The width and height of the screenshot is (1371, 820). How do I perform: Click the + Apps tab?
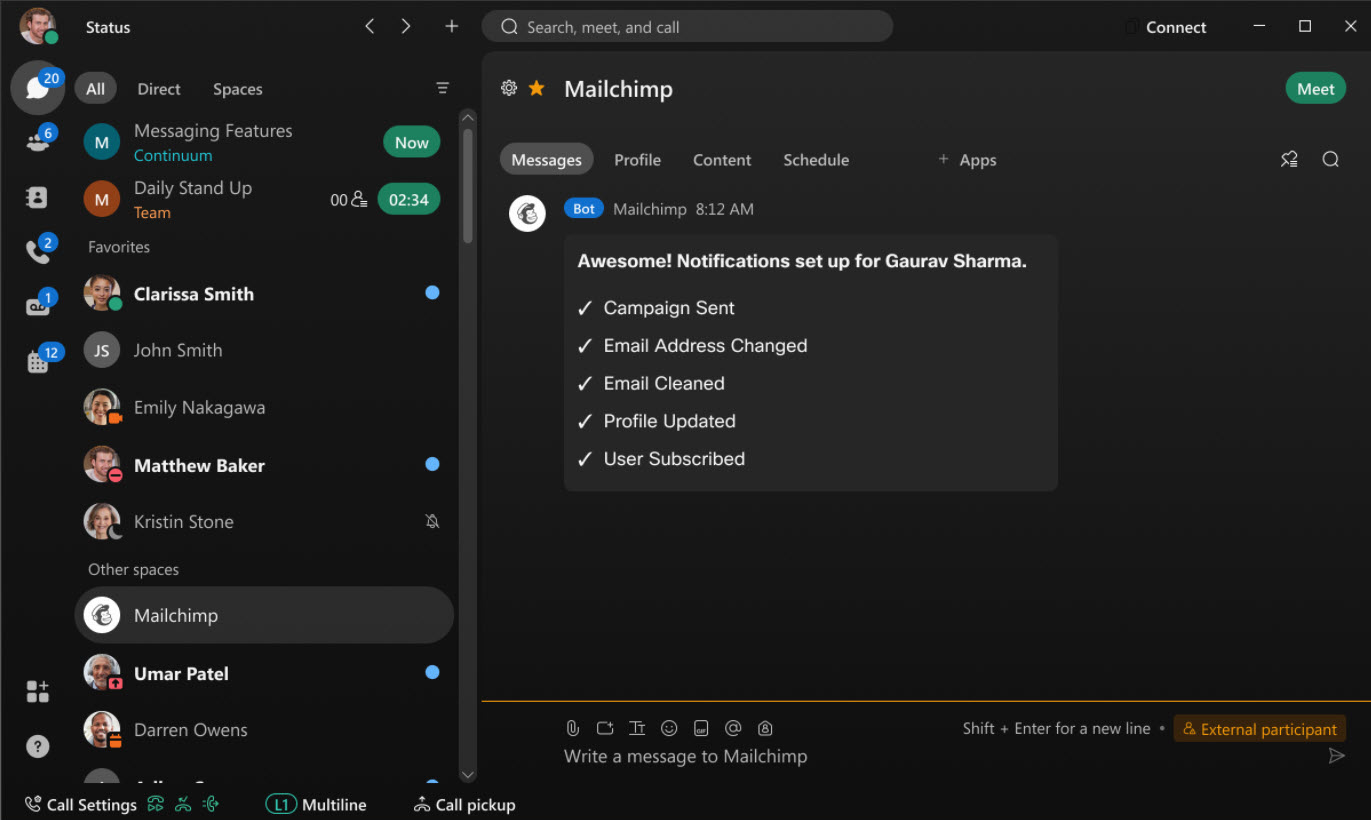coord(966,159)
